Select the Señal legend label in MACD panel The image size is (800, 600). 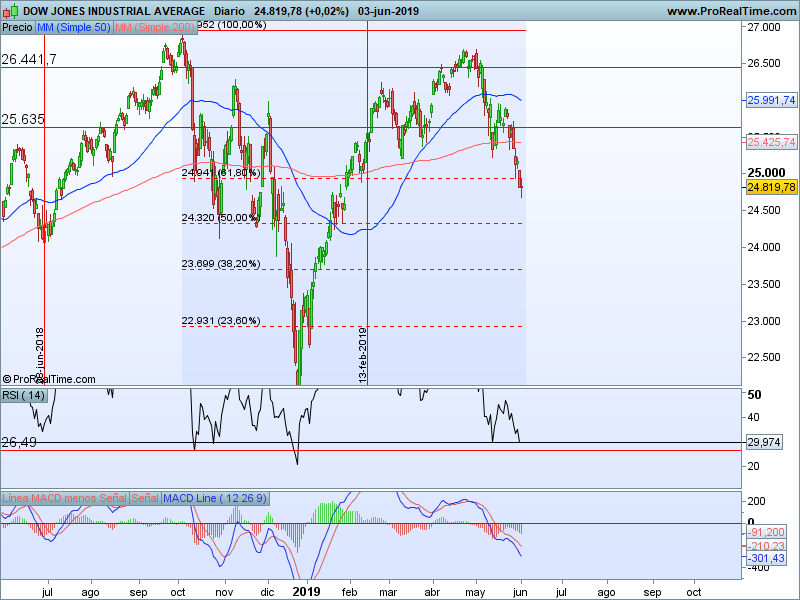[145, 498]
